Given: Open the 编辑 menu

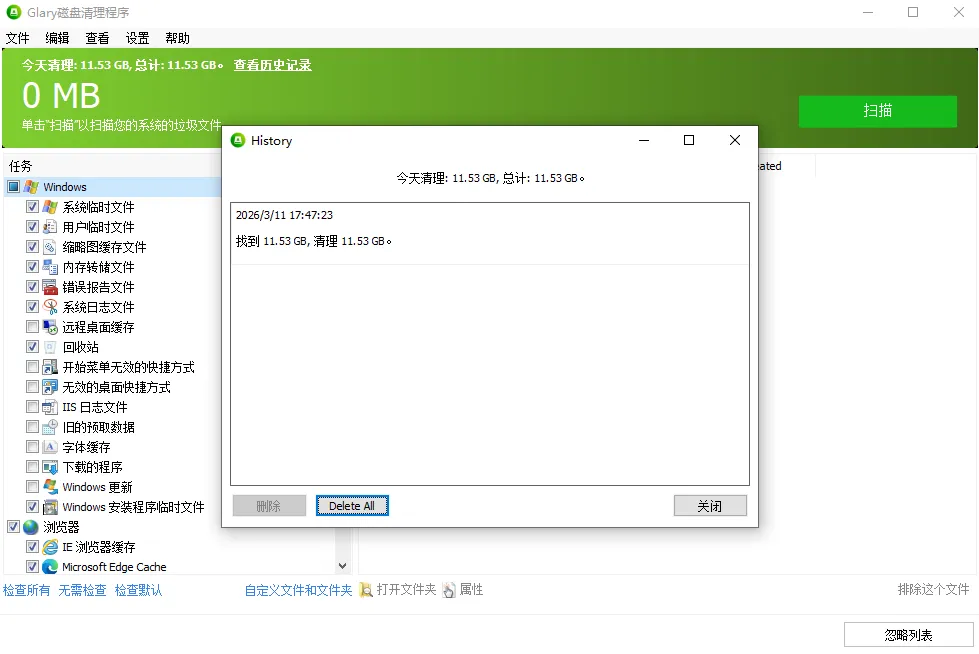Looking at the screenshot, I should tap(57, 38).
